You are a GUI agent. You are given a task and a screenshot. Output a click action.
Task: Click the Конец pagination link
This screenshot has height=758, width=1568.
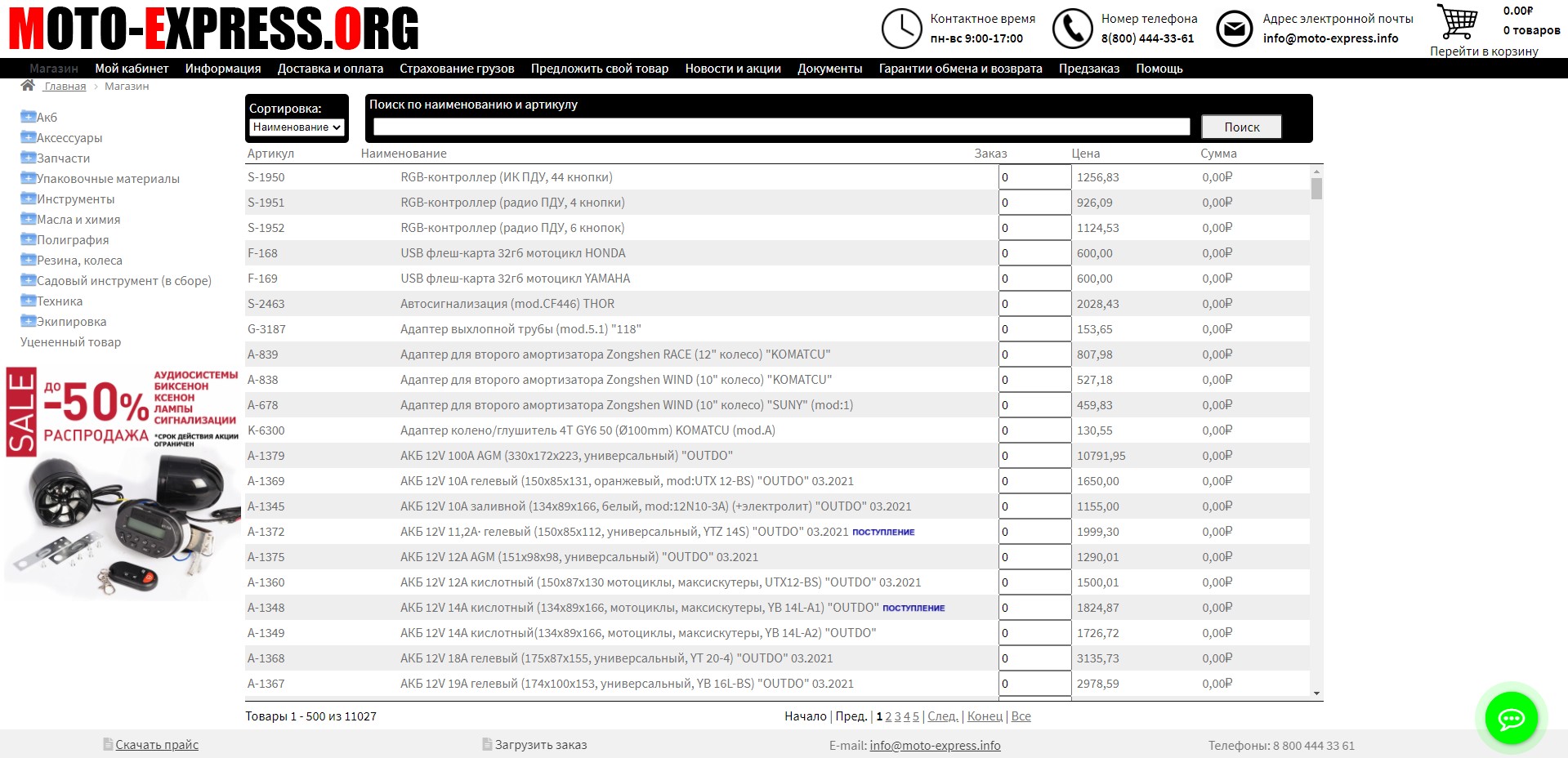click(985, 716)
